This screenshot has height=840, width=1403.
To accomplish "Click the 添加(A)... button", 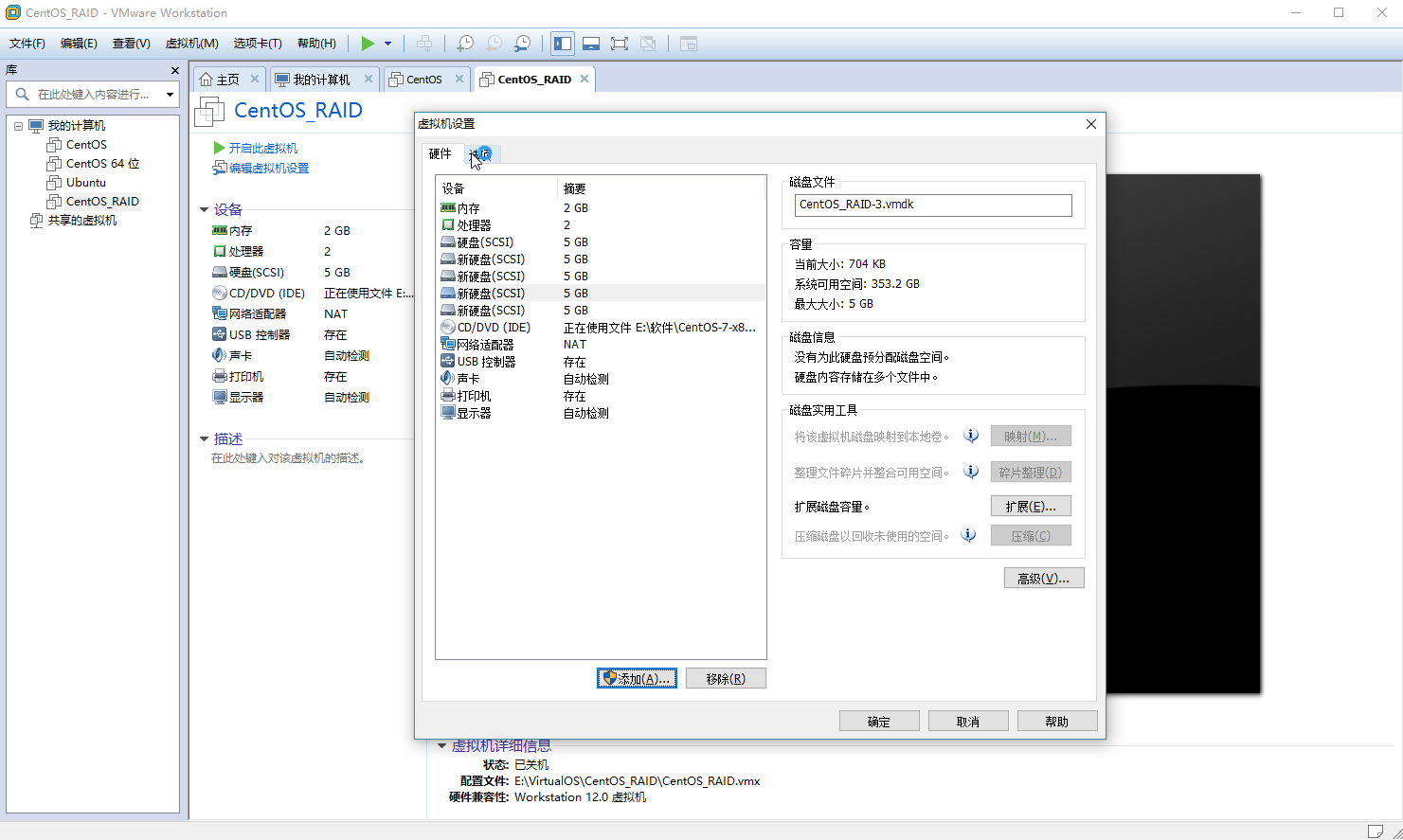I will coord(637,679).
